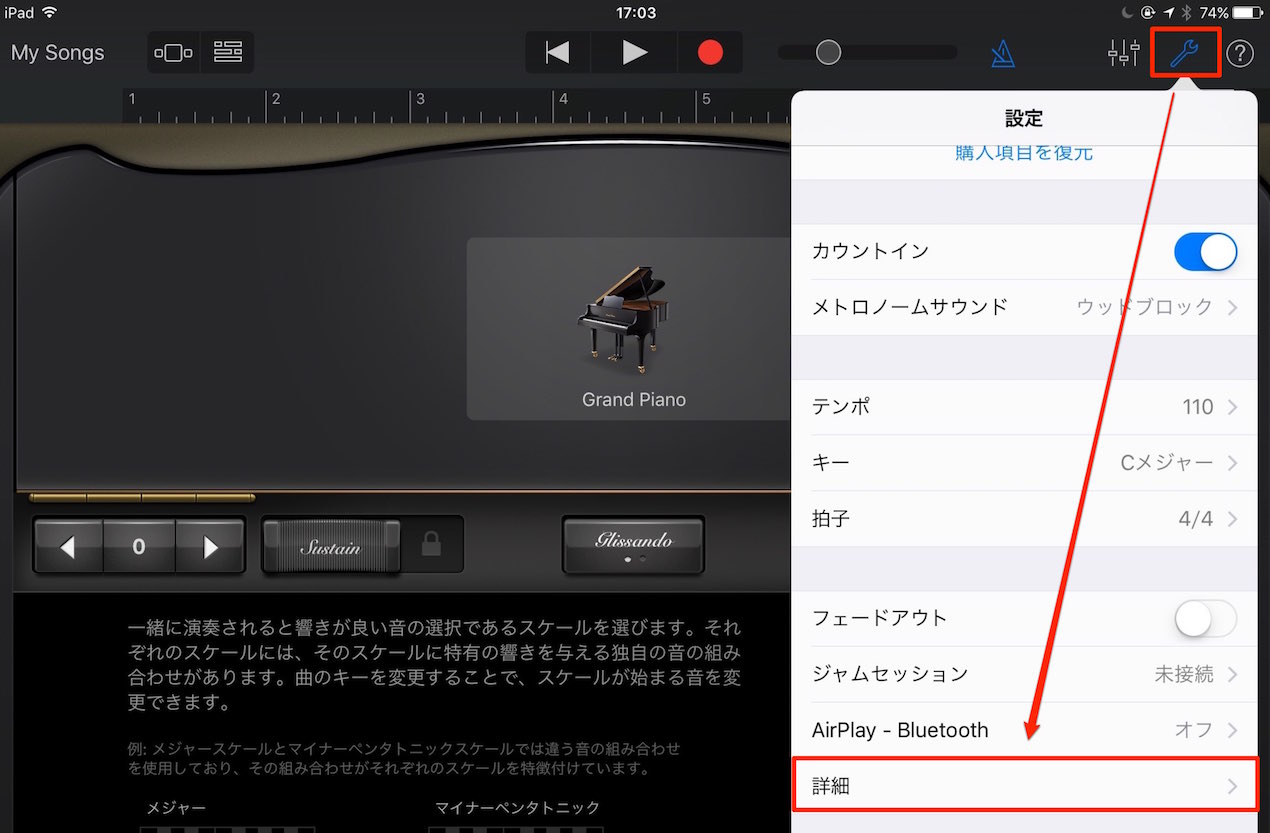The width and height of the screenshot is (1270, 833).
Task: Click the 設定 popover title
Action: point(1024,118)
